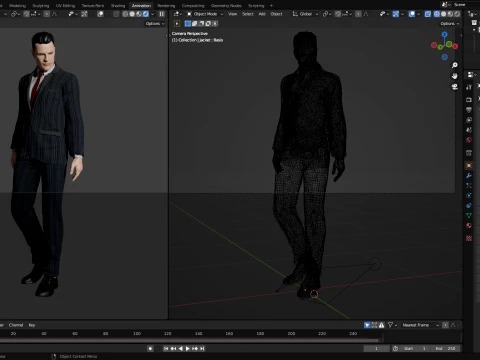Click the current frame number field
The height and width of the screenshot is (360, 480).
tap(376, 348)
